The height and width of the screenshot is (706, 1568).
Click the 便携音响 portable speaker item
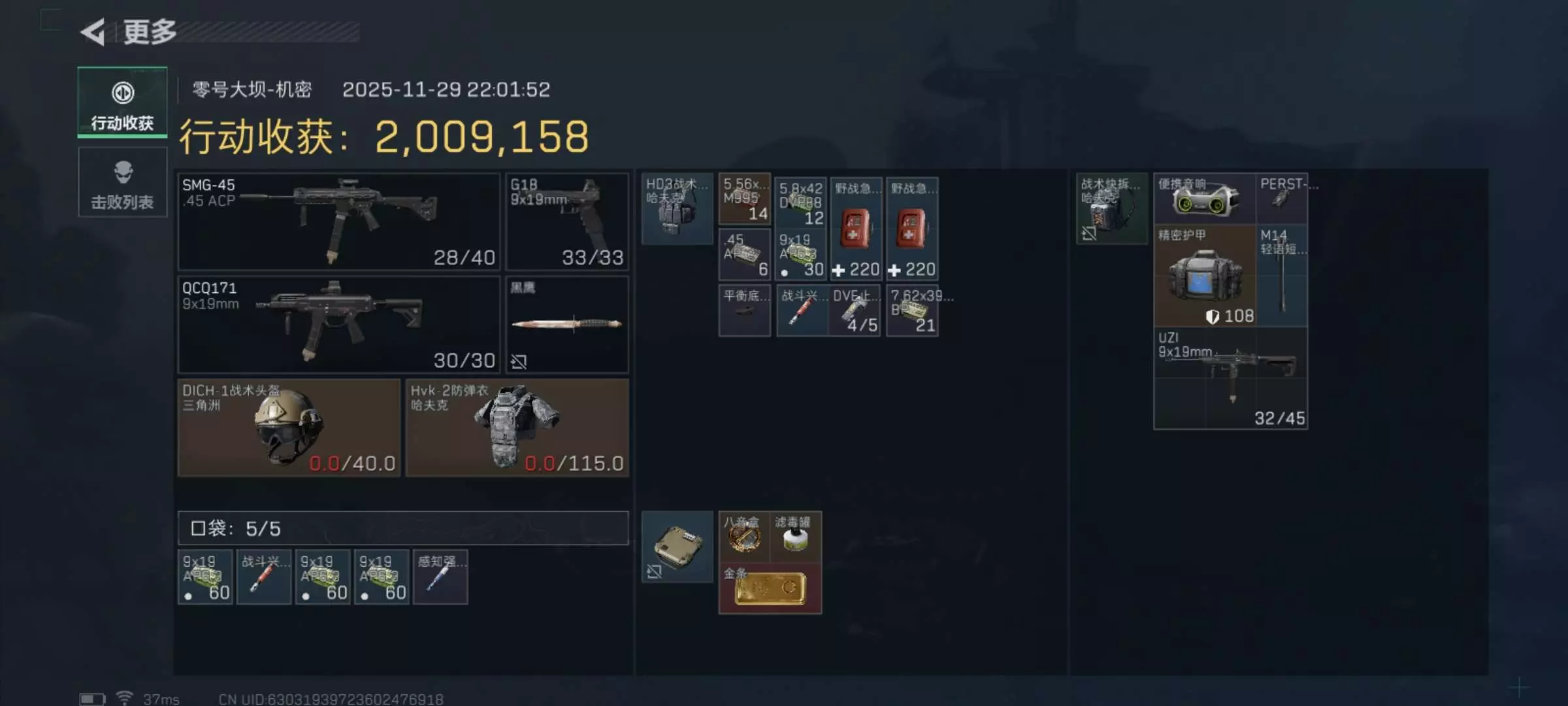1204,198
